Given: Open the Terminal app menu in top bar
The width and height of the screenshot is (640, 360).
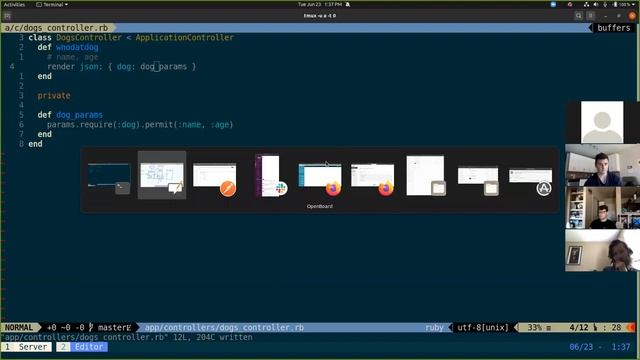Looking at the screenshot, I should [52, 4].
